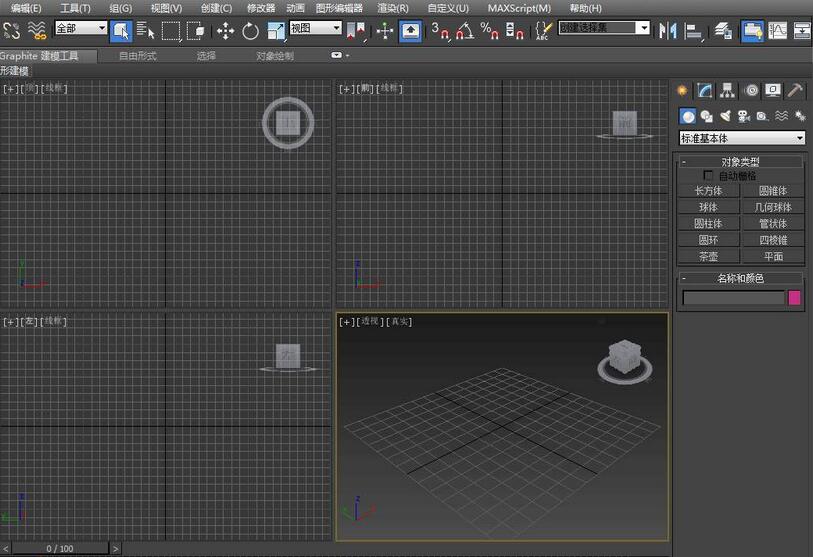
Task: Switch to the Modify command panel
Action: click(705, 90)
